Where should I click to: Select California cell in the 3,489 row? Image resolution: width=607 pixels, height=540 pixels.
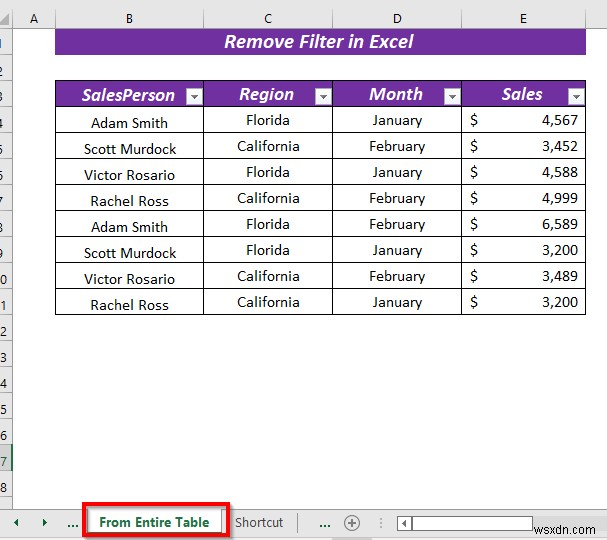tap(268, 276)
